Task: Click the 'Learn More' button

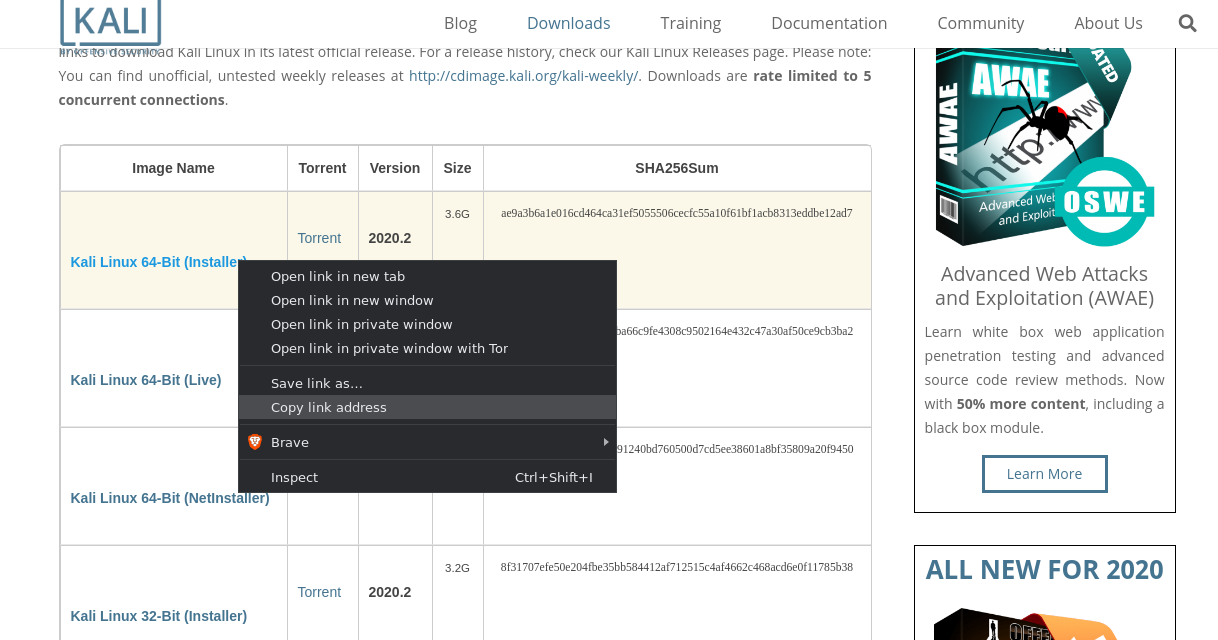Action: pyautogui.click(x=1044, y=474)
